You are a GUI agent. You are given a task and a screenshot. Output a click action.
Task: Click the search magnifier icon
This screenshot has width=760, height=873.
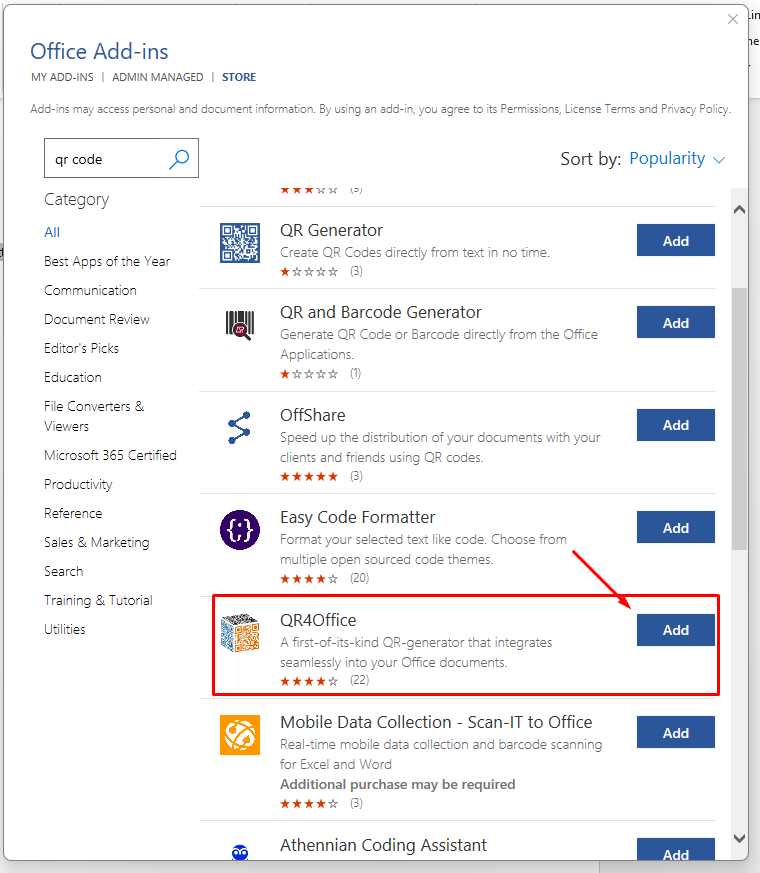[179, 159]
